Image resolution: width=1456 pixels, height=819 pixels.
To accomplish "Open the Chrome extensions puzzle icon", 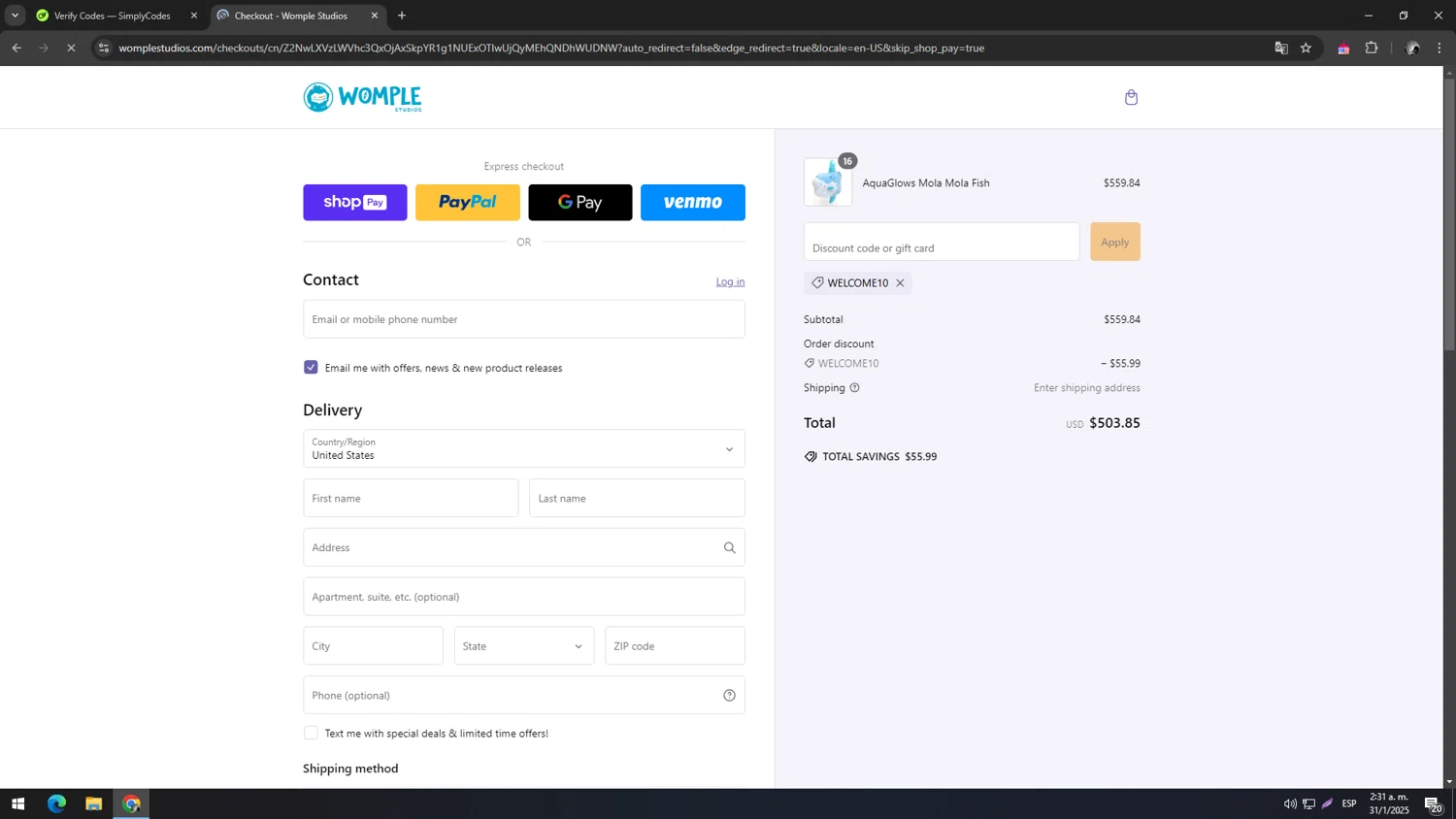I will pyautogui.click(x=1372, y=48).
